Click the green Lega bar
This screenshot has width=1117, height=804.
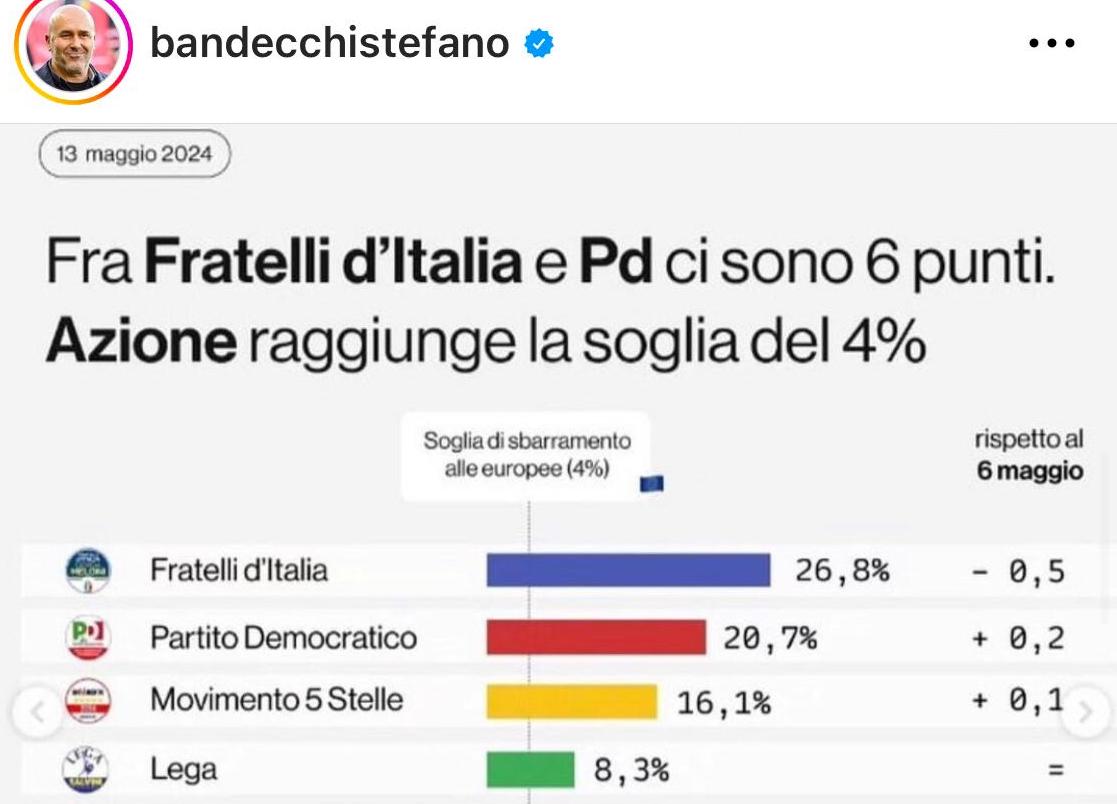coord(530,770)
